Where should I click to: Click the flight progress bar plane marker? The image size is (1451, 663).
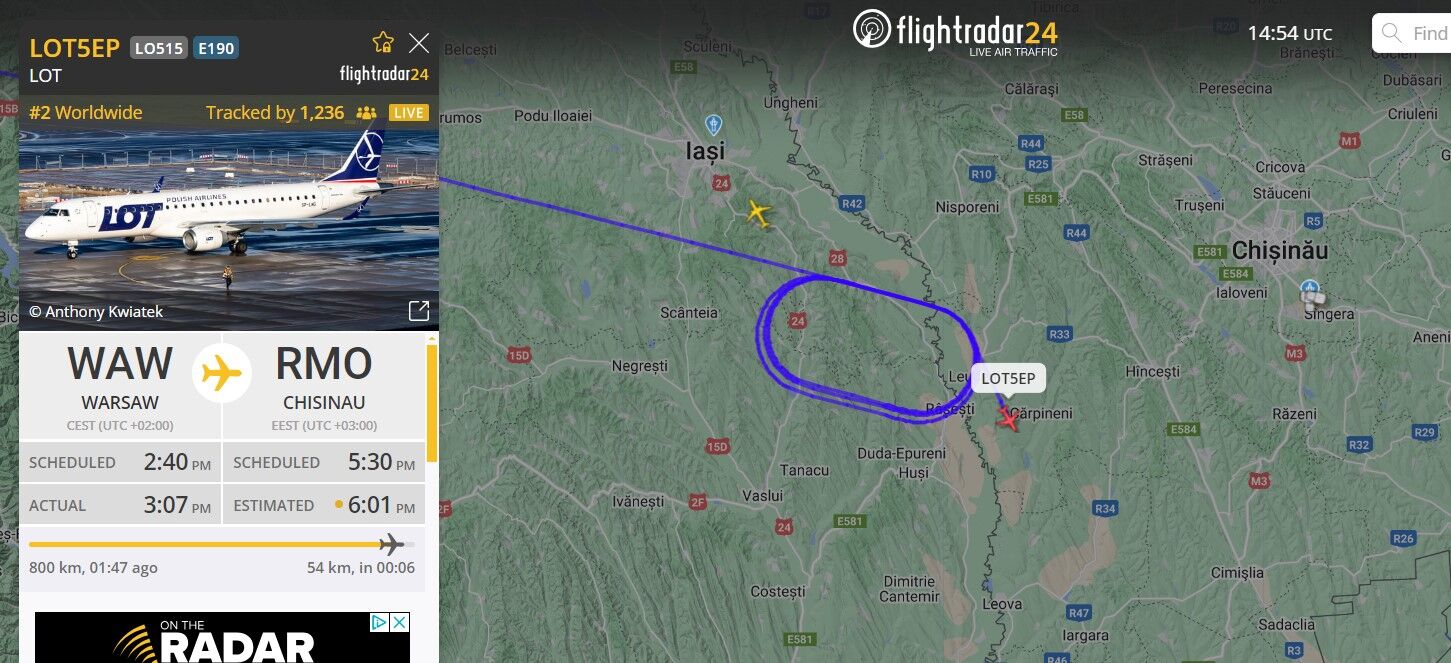tap(392, 544)
